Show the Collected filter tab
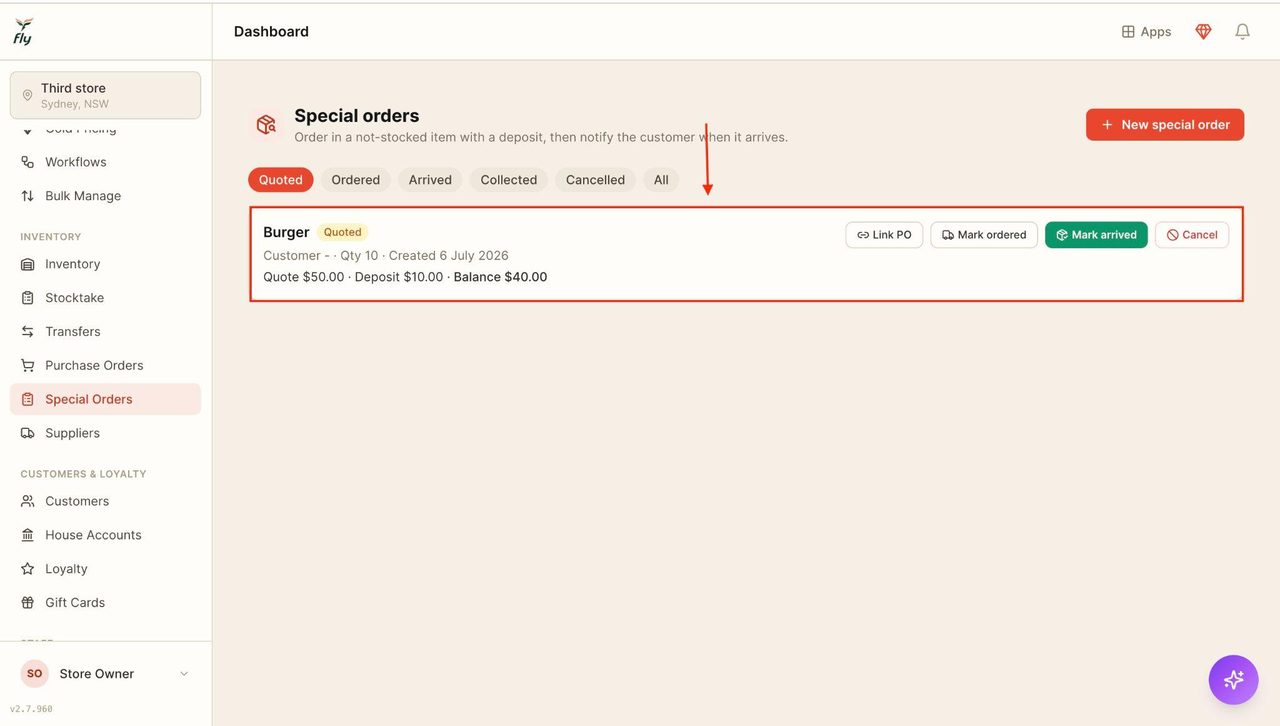1280x726 pixels. pos(508,180)
